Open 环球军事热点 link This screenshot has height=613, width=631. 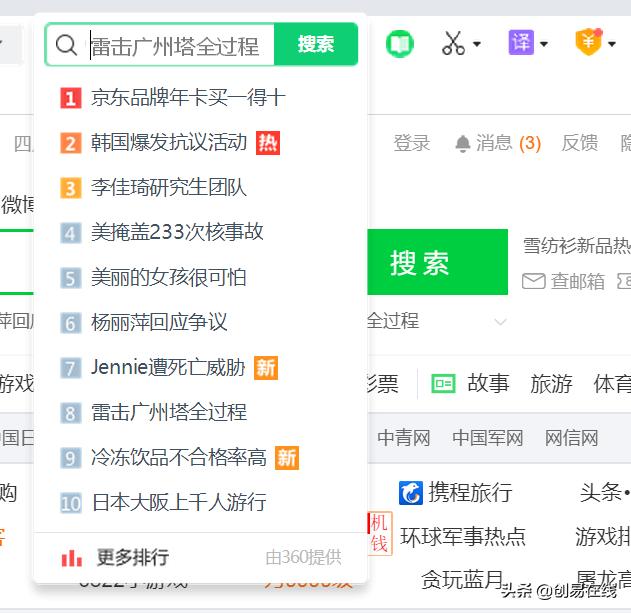coord(463,537)
